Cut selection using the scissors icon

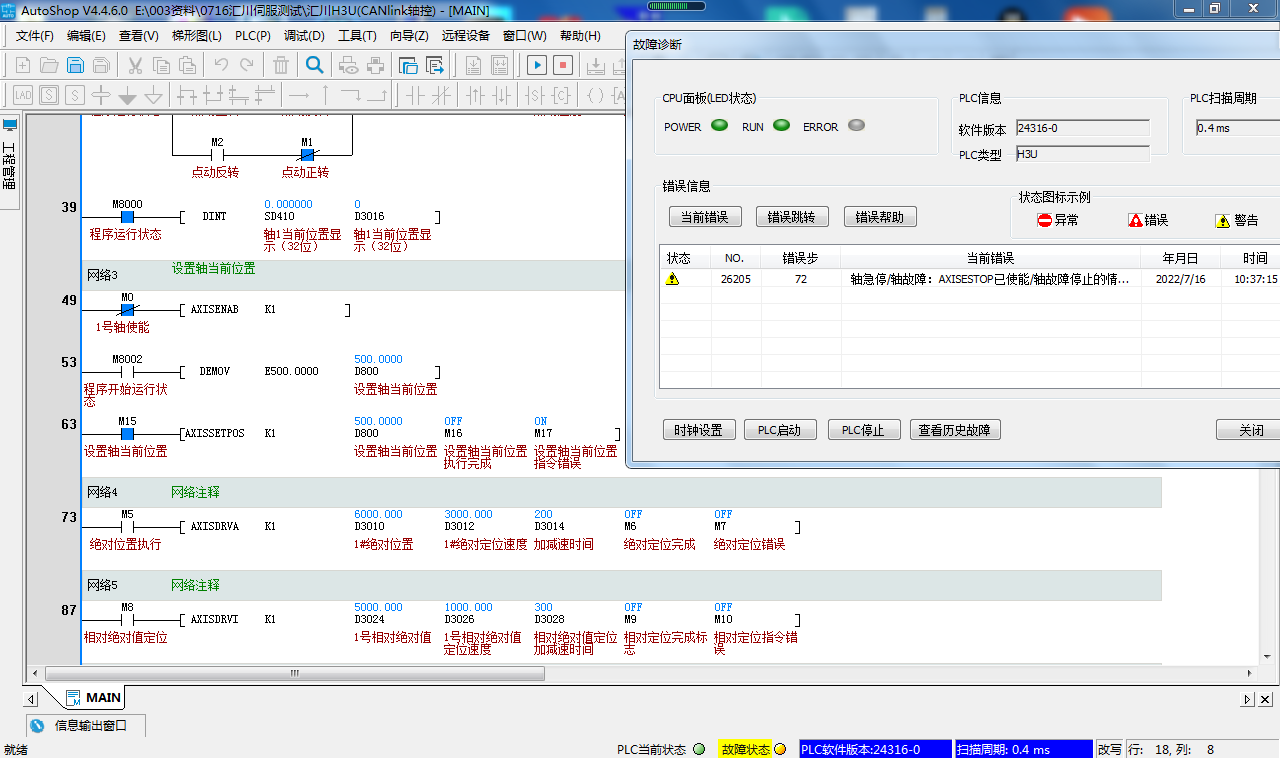(135, 66)
